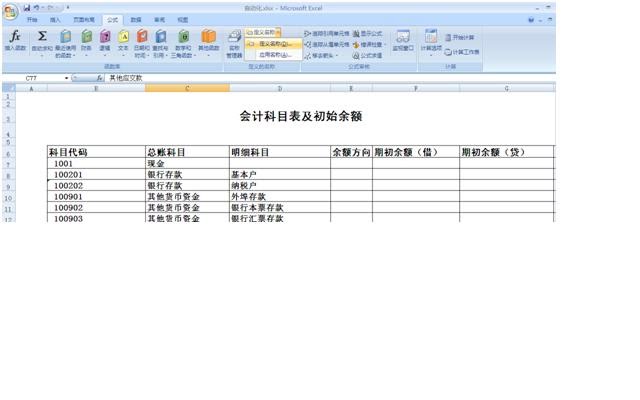Click cell with code 1001
Viewport: 640px width, 400px height.
point(96,164)
